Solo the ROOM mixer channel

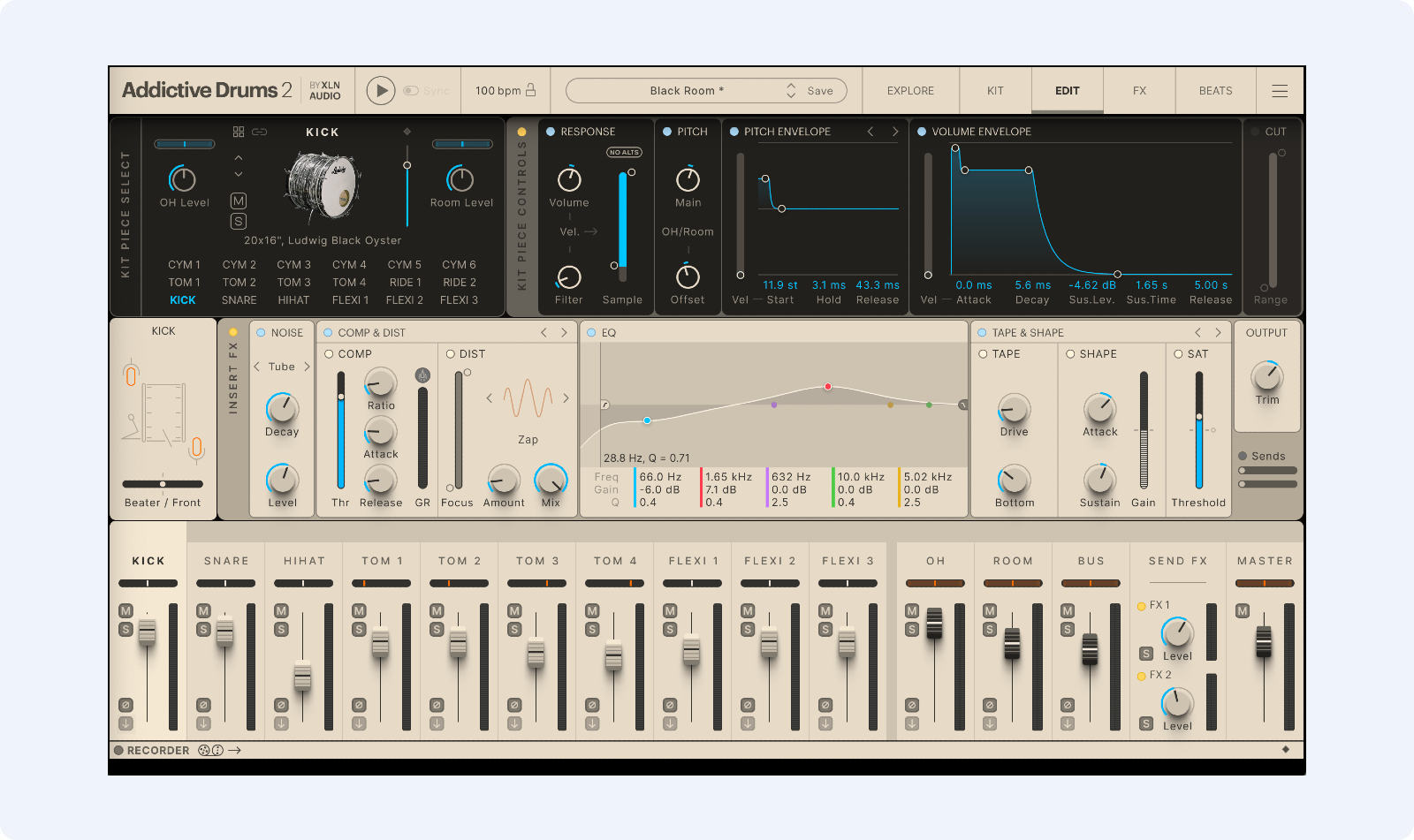coord(990,630)
